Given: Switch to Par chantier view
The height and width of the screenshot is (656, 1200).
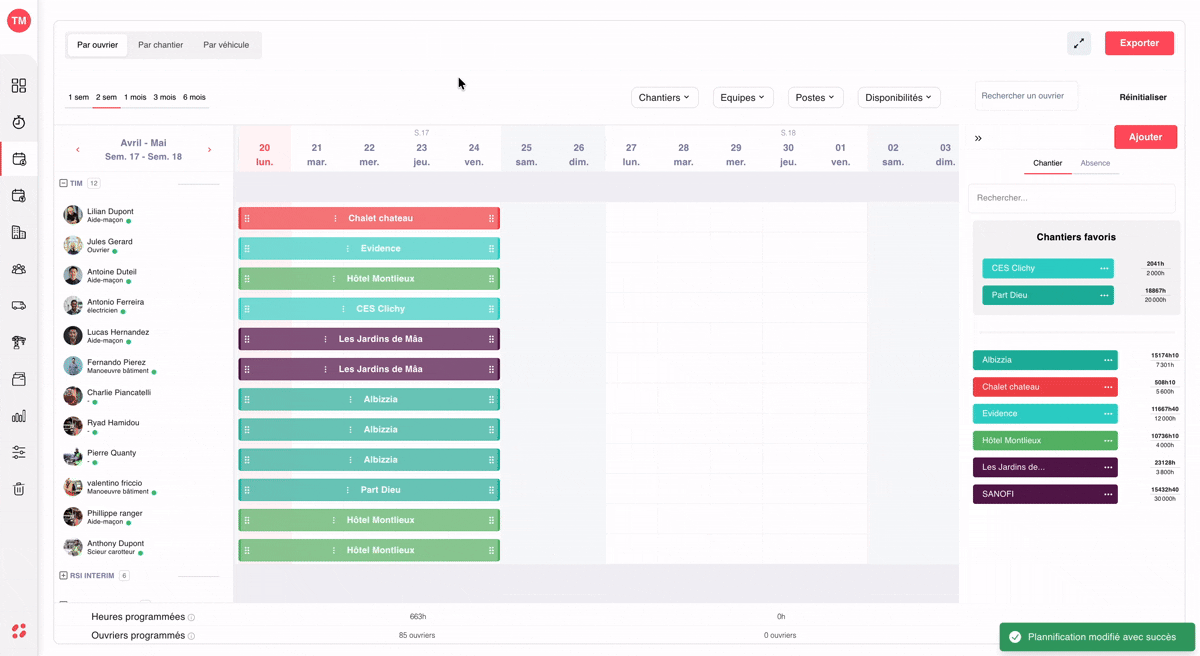Looking at the screenshot, I should (x=160, y=45).
